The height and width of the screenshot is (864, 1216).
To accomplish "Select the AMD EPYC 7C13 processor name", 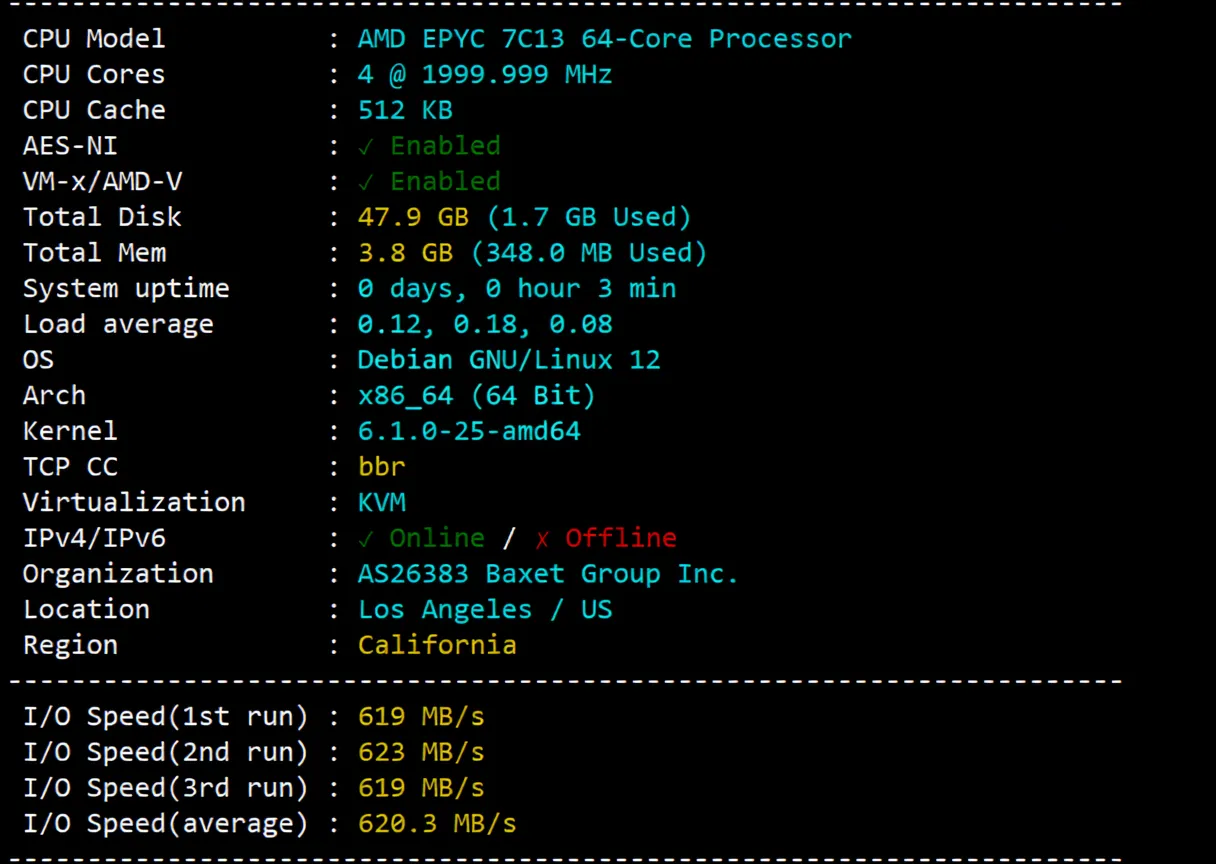I will 604,38.
